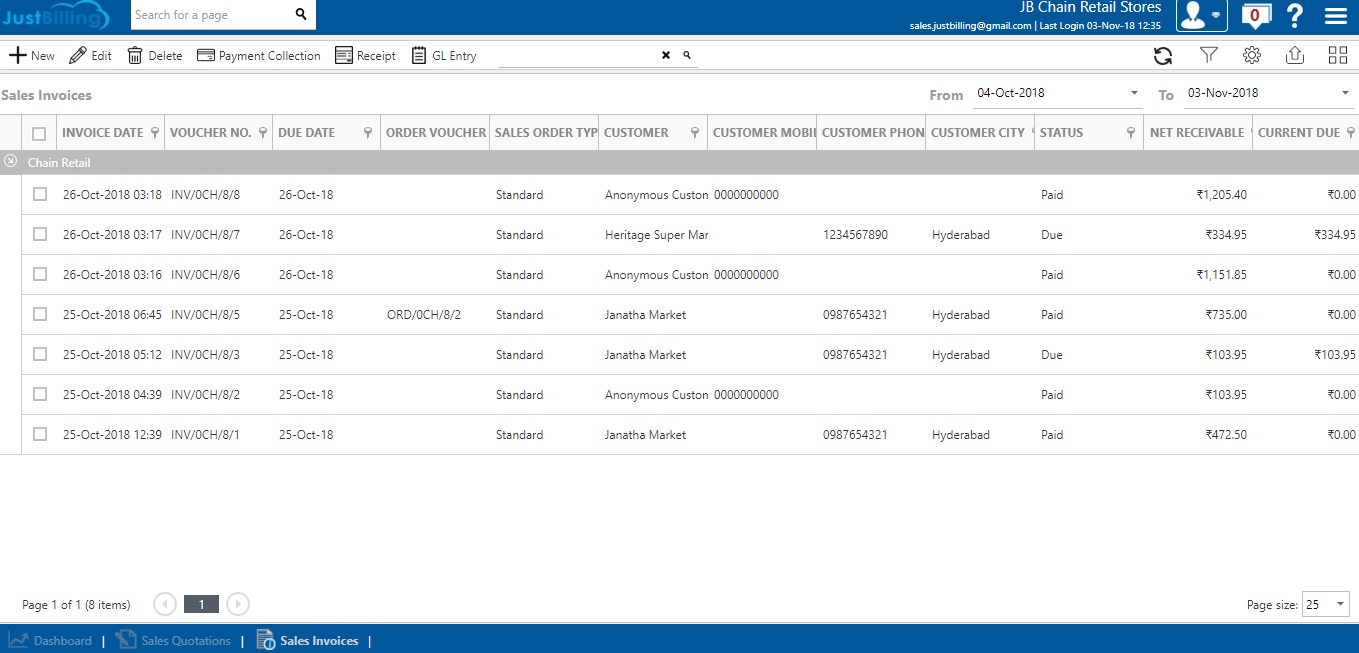Click the 'Page 1 of 1 (8 items)' text
The width and height of the screenshot is (1359, 653).
click(76, 605)
